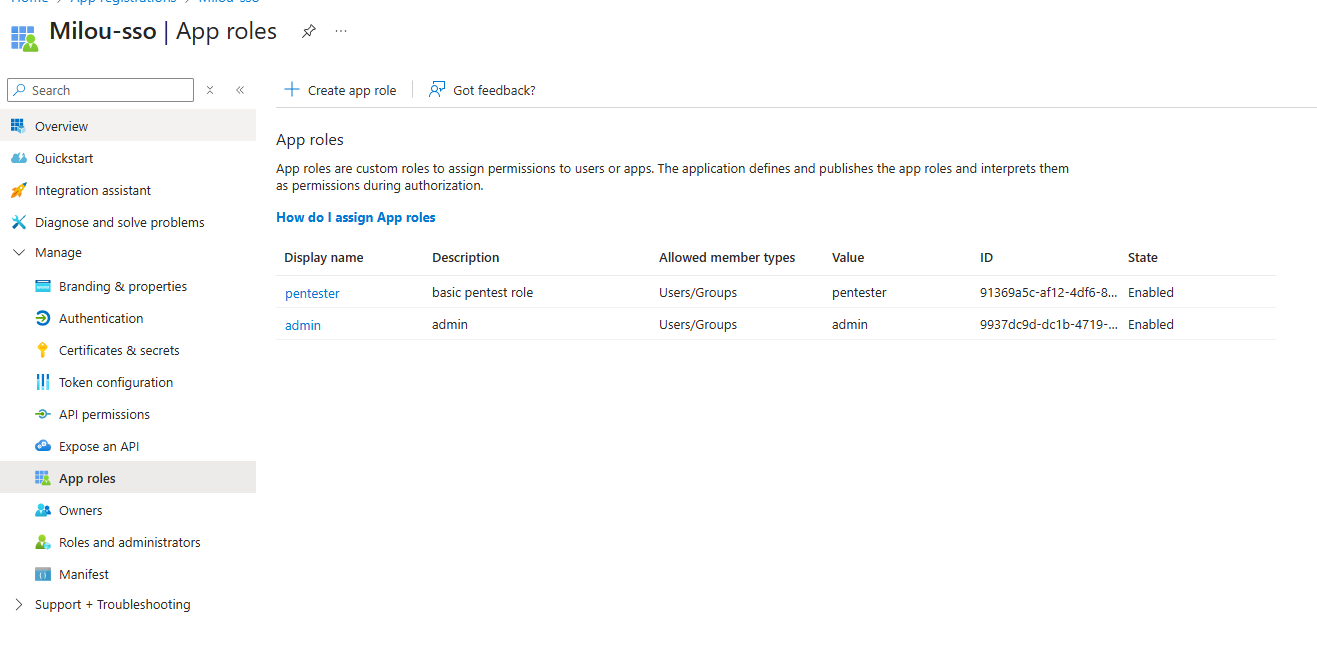
Task: Open 'How do I assign App roles' link
Action: [355, 217]
